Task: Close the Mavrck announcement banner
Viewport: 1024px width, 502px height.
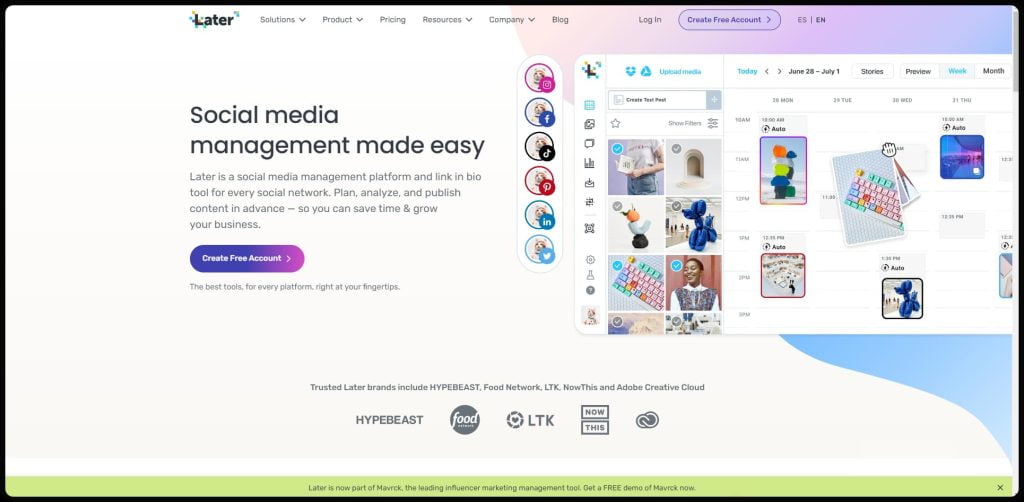Action: pos(1000,488)
